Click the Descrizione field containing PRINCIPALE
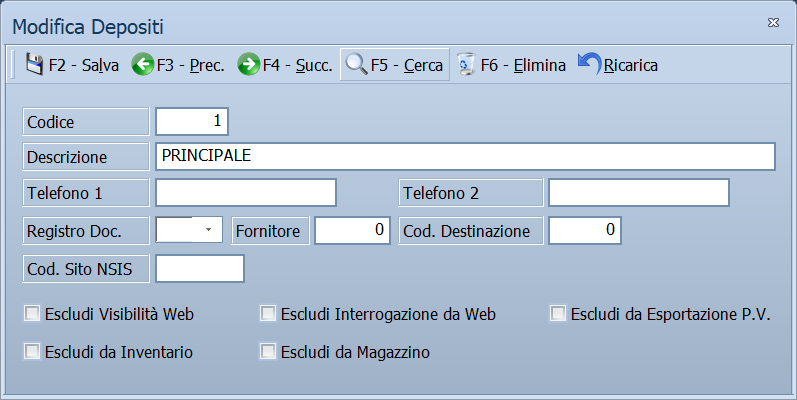This screenshot has height=400, width=797. coord(465,156)
